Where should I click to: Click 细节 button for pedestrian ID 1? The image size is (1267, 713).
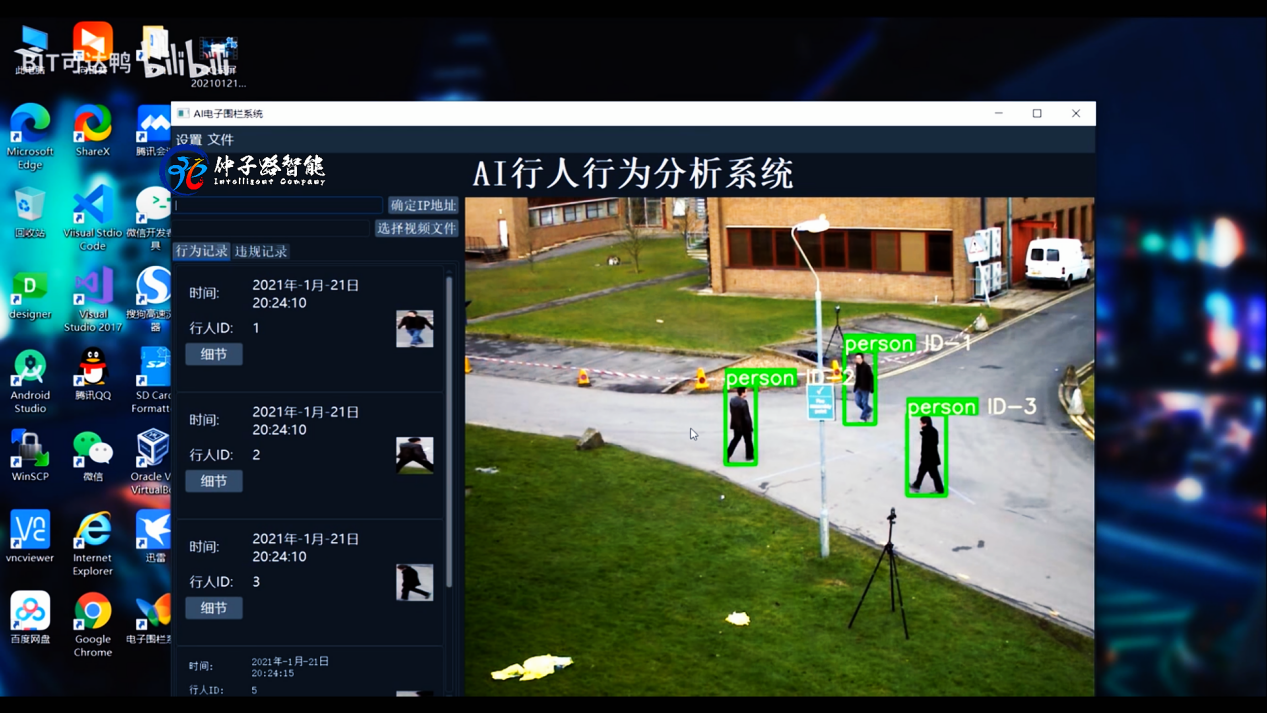coord(214,354)
